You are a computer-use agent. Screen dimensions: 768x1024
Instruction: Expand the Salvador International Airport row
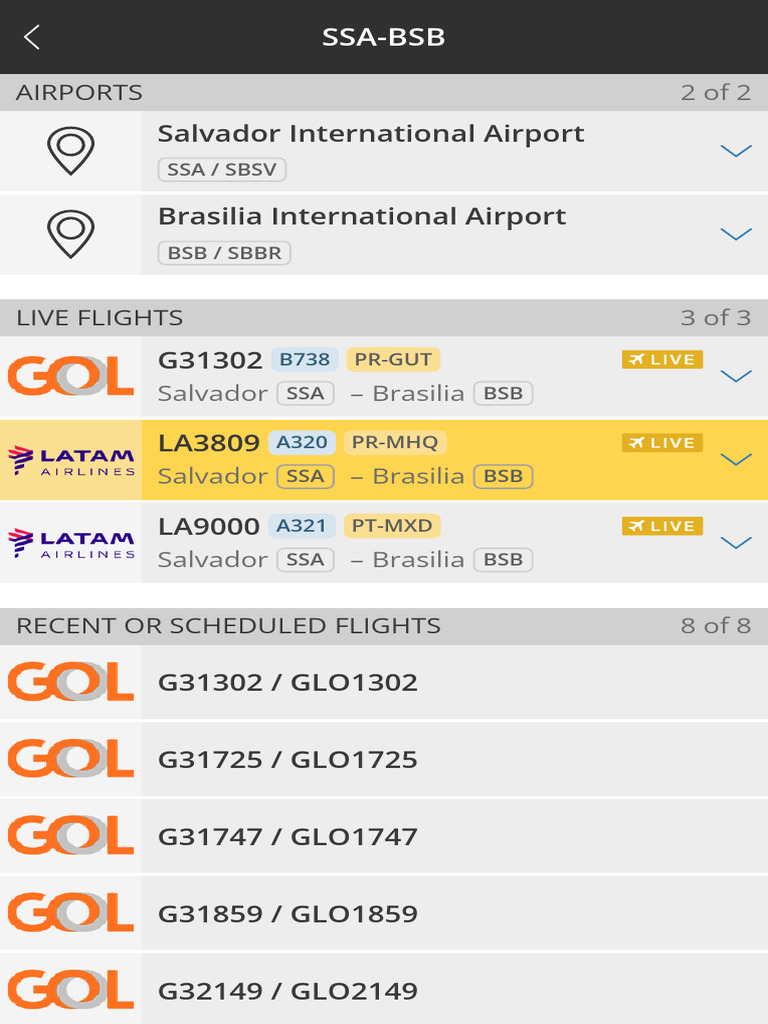[x=736, y=151]
